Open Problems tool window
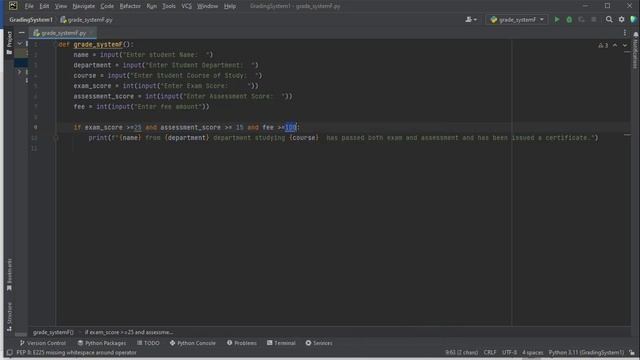Viewport: 640px width, 360px height. pos(242,343)
